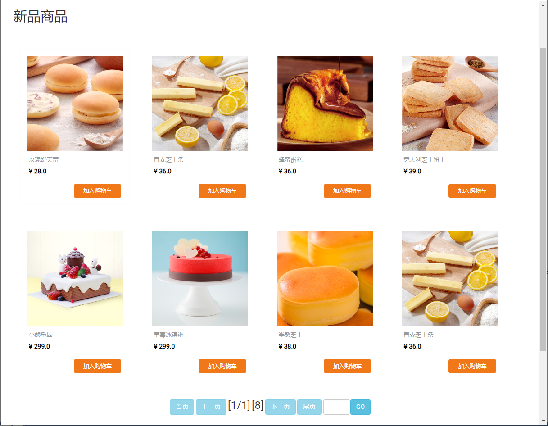Add the bear-decorated ¥299 cake to cart
Screen dimensions: 548x426
coord(98,366)
